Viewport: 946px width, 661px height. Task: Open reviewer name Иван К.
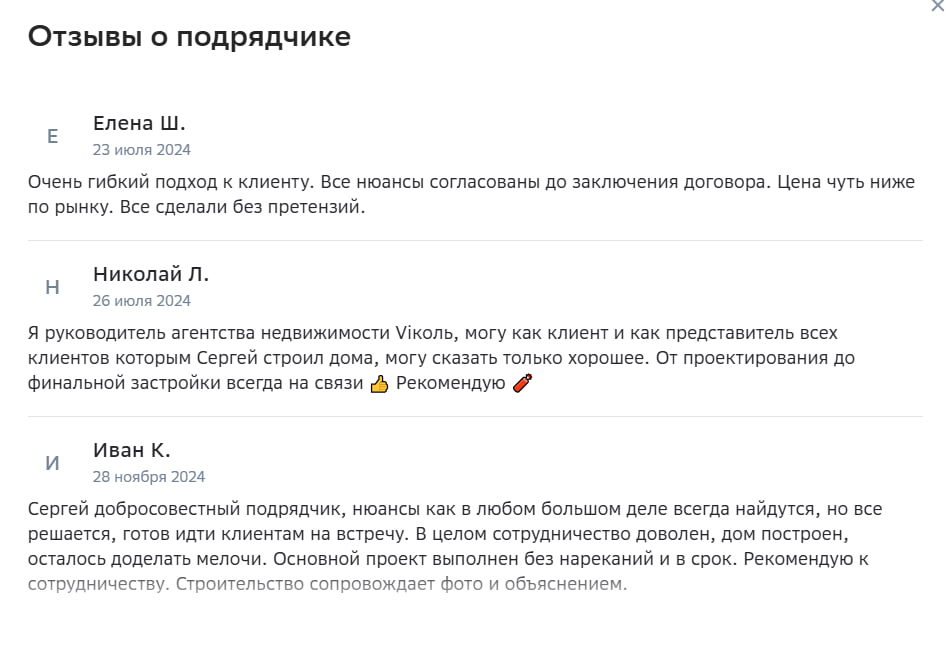[x=132, y=450]
